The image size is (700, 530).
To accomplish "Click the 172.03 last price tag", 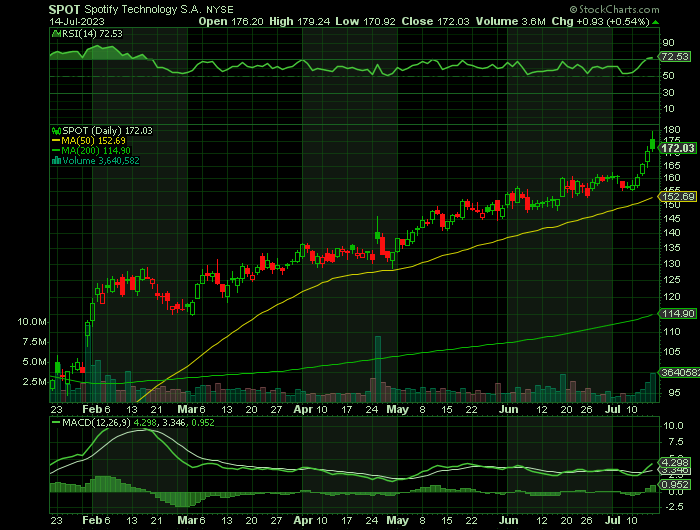I will [678, 148].
